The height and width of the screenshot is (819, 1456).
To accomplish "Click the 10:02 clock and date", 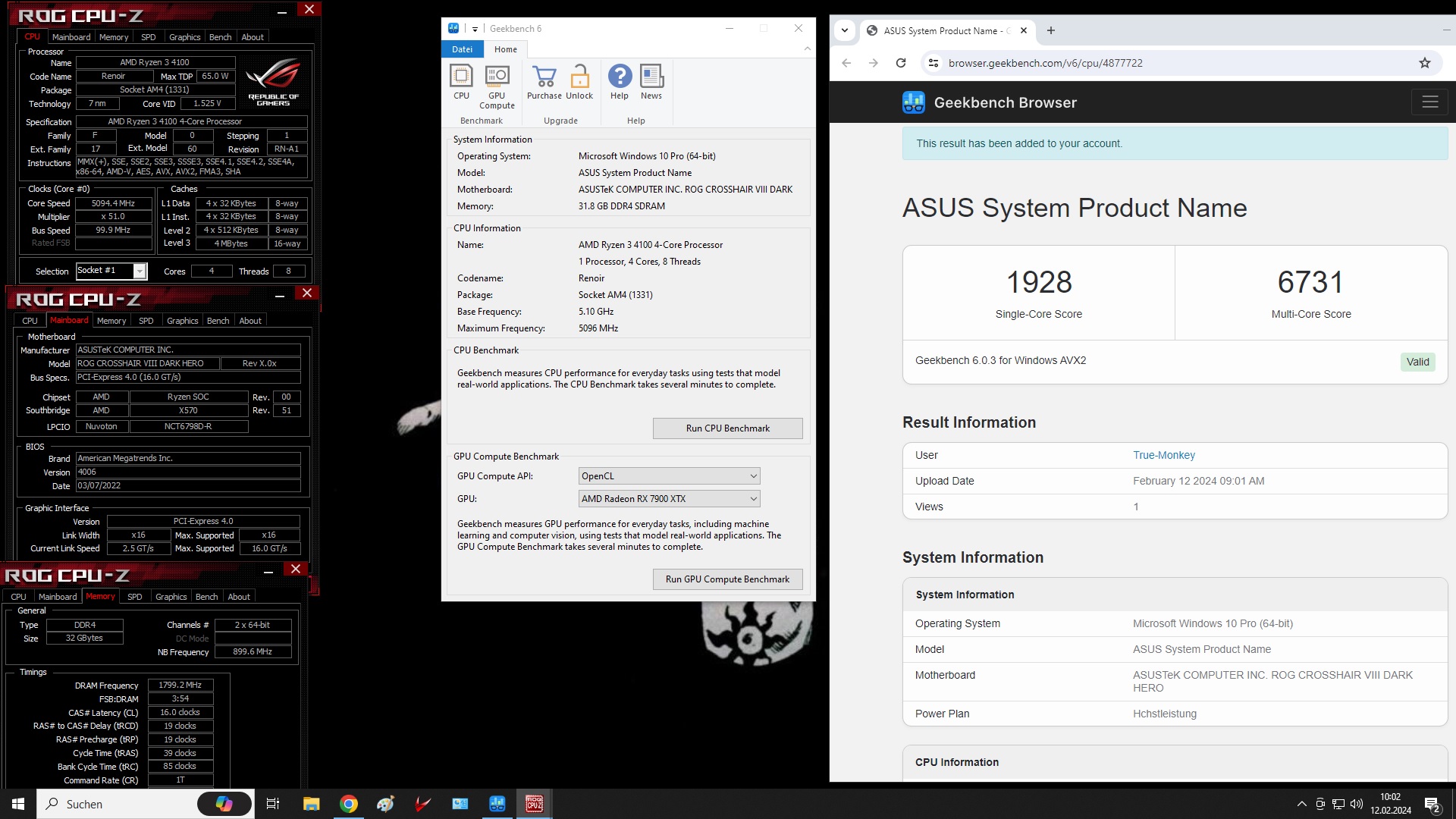I will click(x=1391, y=804).
